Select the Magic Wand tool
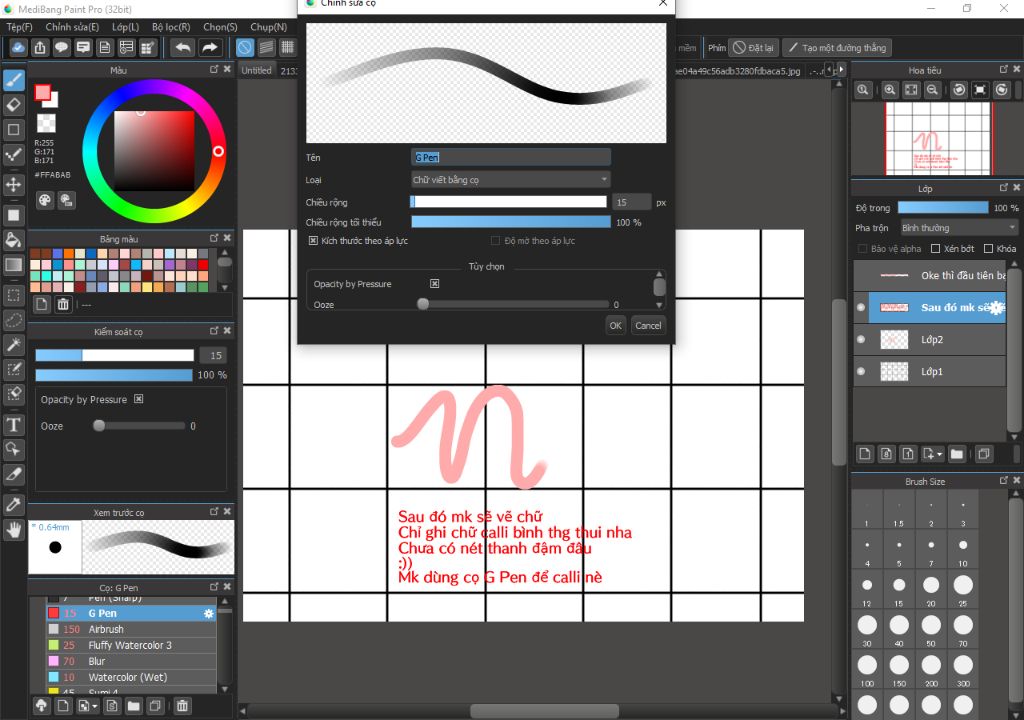Screen dimensions: 1024x720 coord(14,345)
